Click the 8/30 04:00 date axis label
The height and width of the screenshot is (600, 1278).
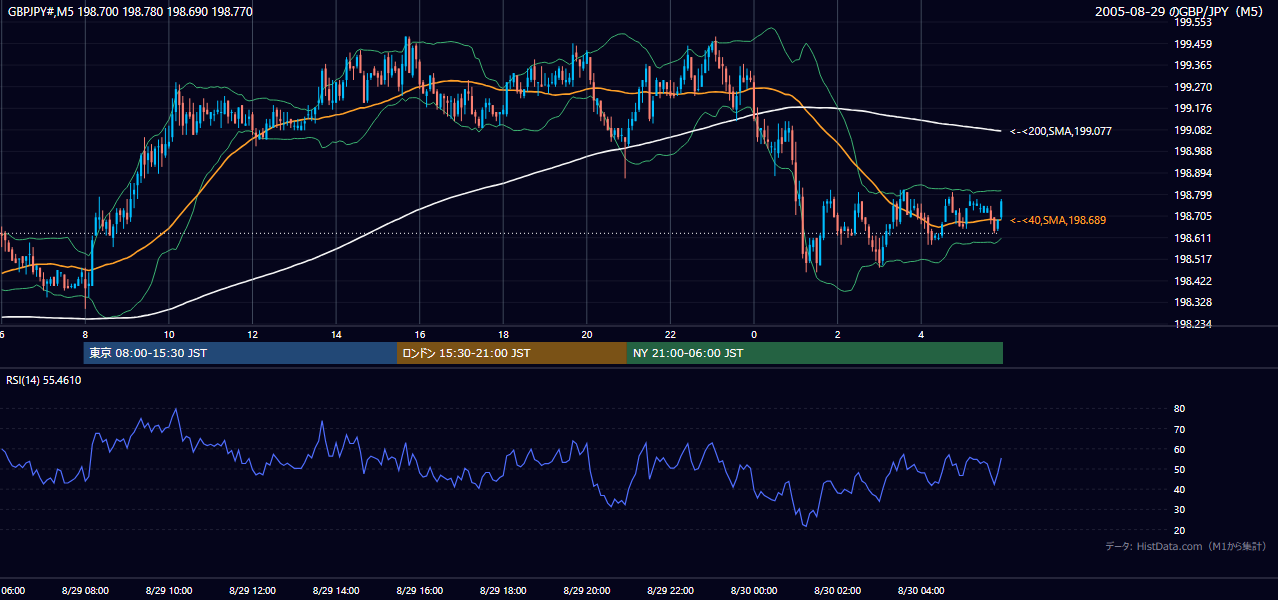pos(921,591)
